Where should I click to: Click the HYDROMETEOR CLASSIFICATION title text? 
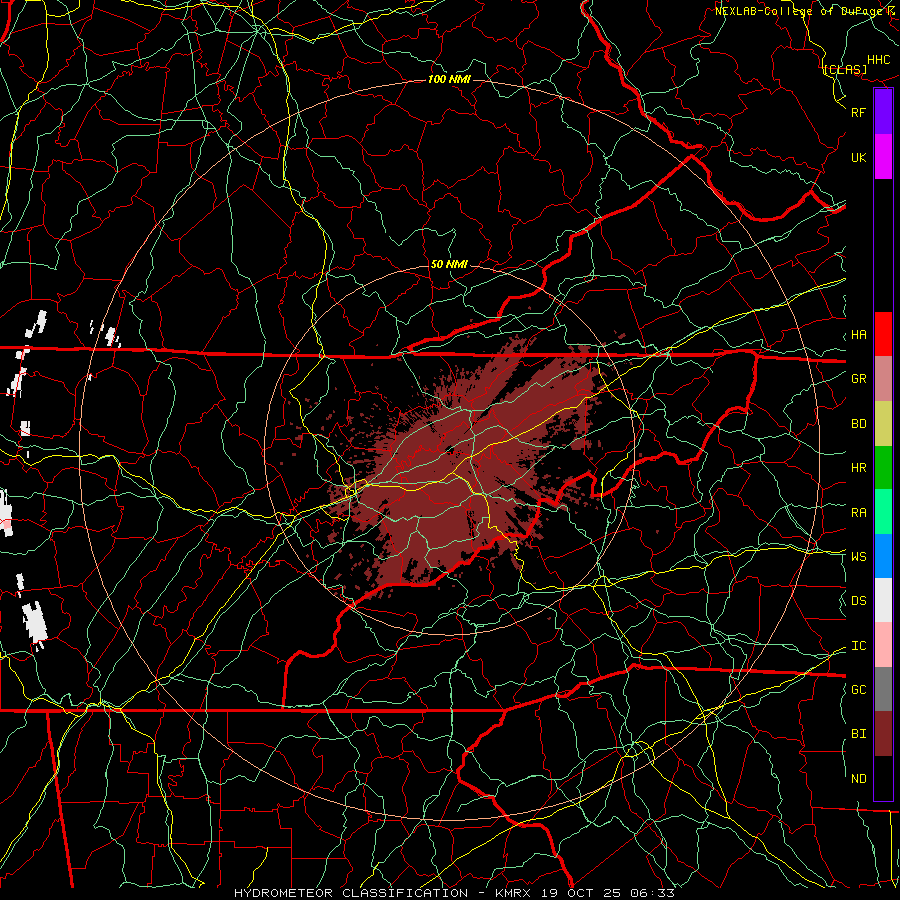(351, 893)
